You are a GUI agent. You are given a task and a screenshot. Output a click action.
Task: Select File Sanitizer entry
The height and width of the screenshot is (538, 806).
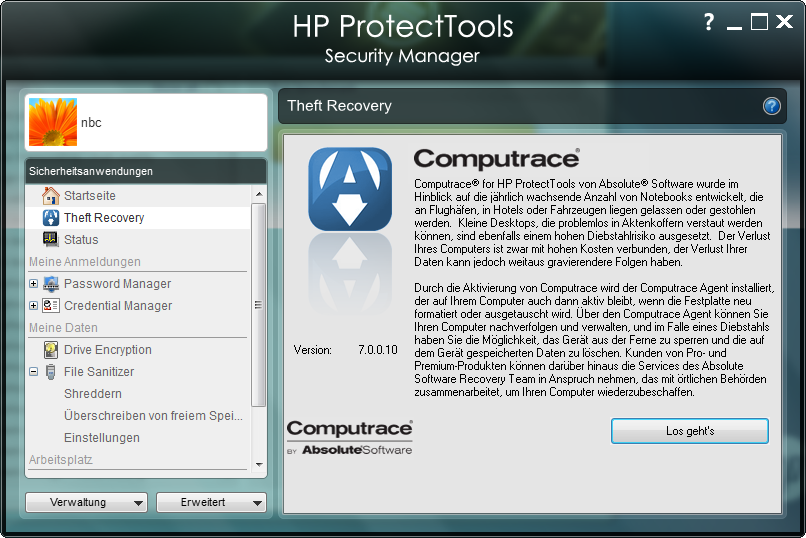tap(99, 372)
